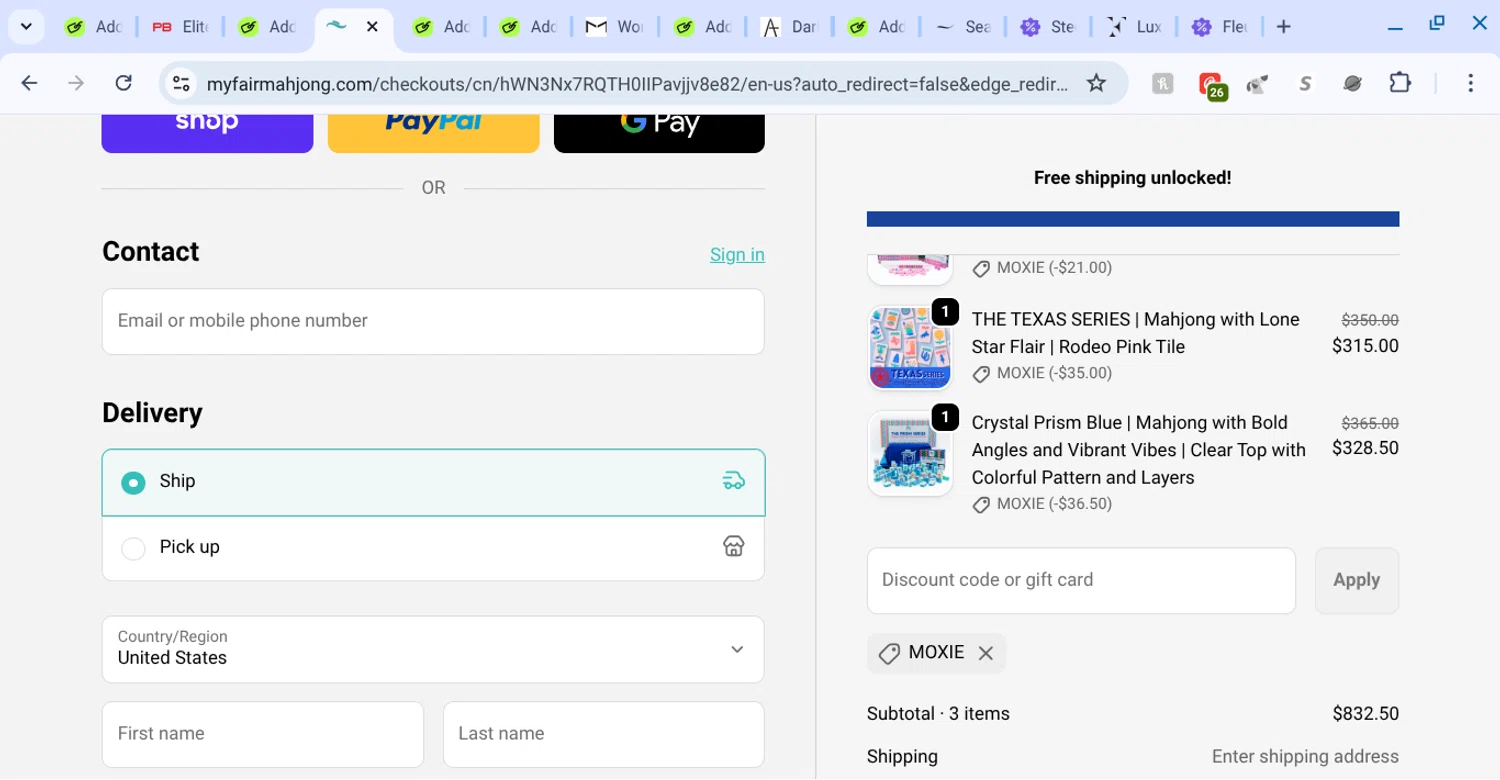
Task: Open Chrome three-dot menu
Action: coord(1470,83)
